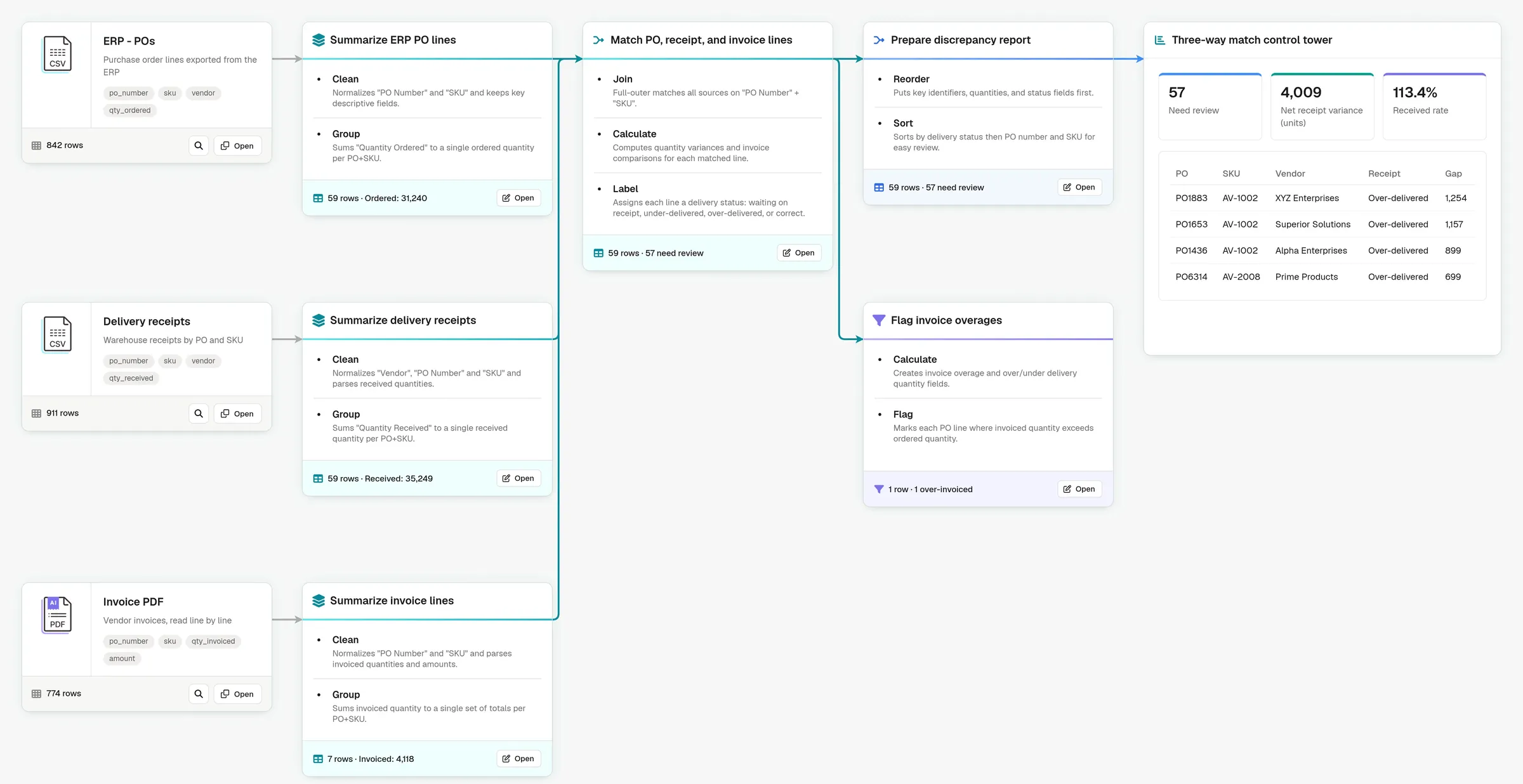Open the Match PO, receipt, and invoice lines output
Viewport: 1523px width, 784px height.
799,252
